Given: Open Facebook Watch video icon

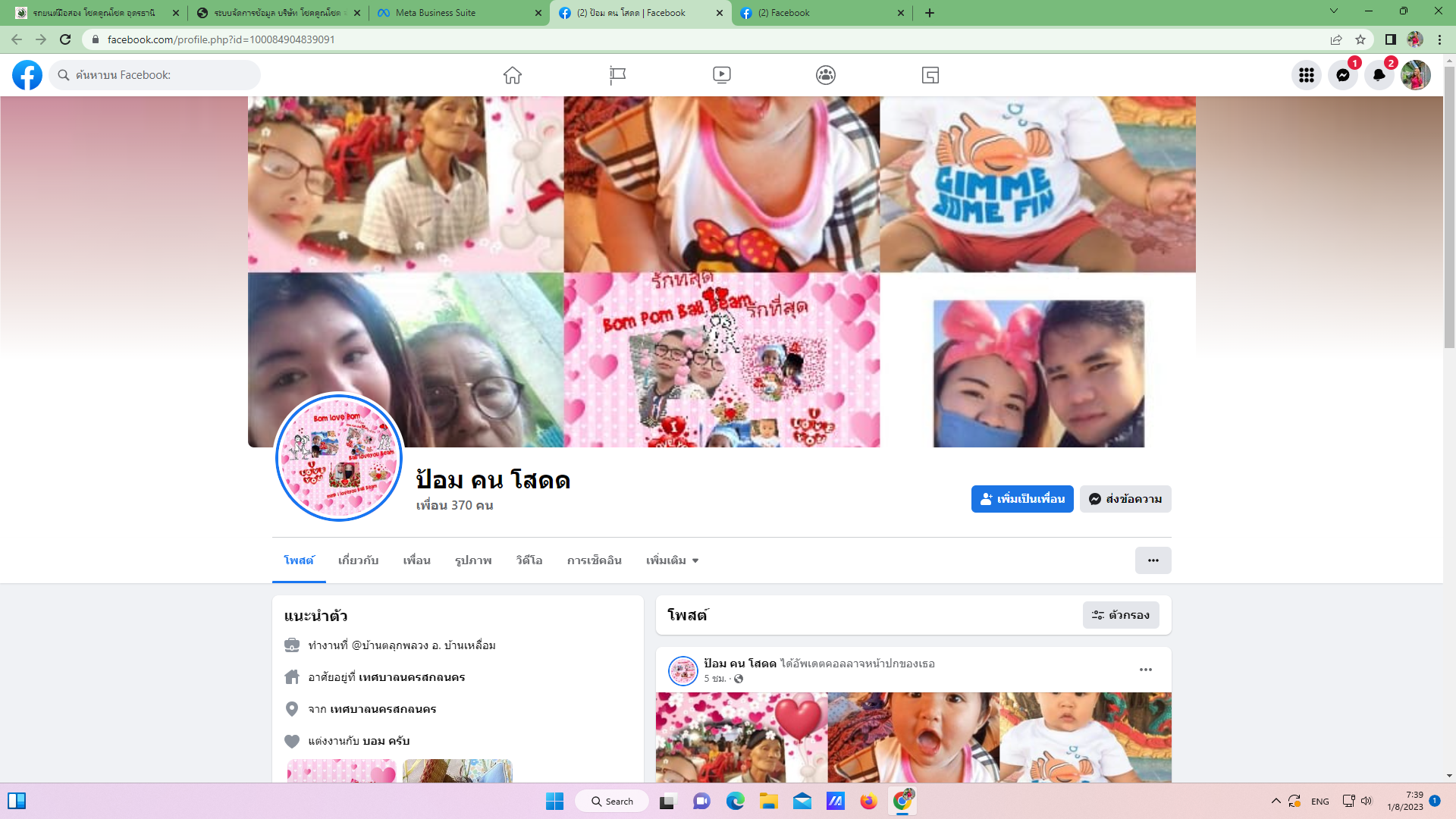Looking at the screenshot, I should pyautogui.click(x=722, y=75).
